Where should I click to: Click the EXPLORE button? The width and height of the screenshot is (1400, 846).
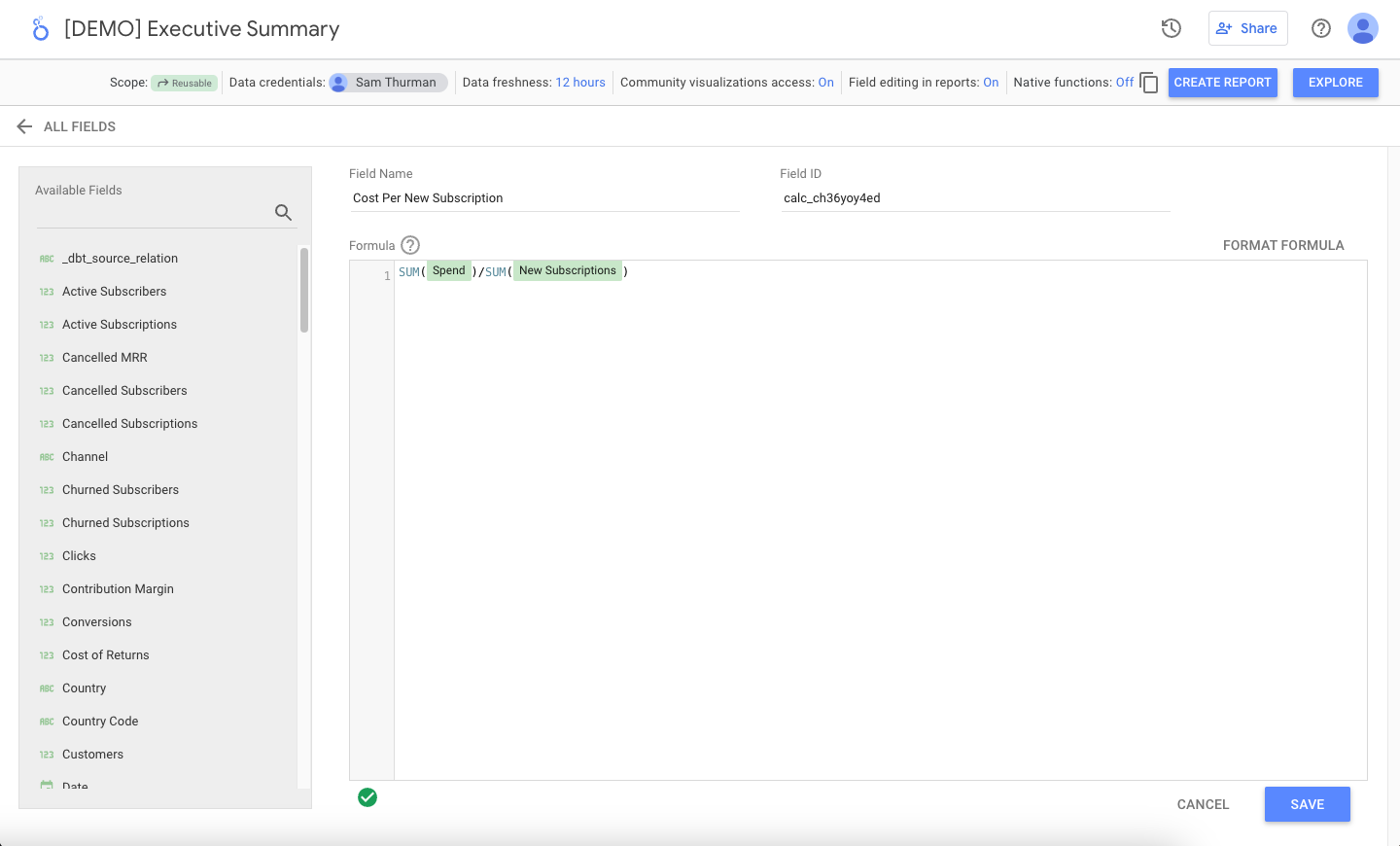click(x=1335, y=83)
